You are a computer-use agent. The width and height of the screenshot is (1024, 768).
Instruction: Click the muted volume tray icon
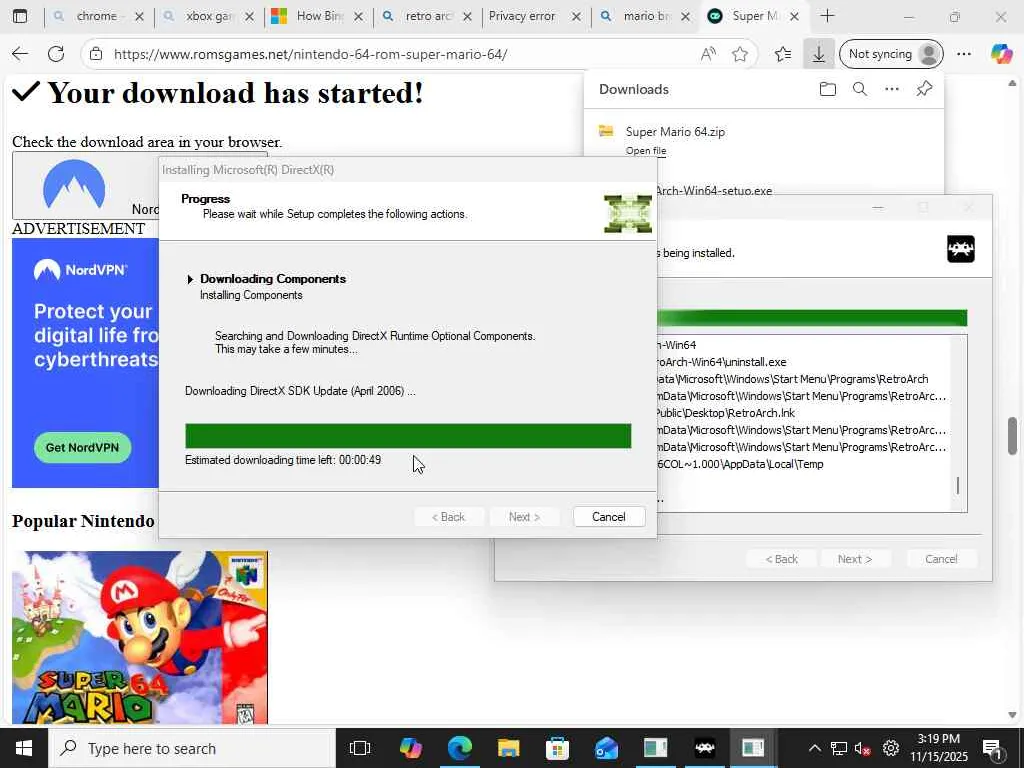[x=863, y=749]
